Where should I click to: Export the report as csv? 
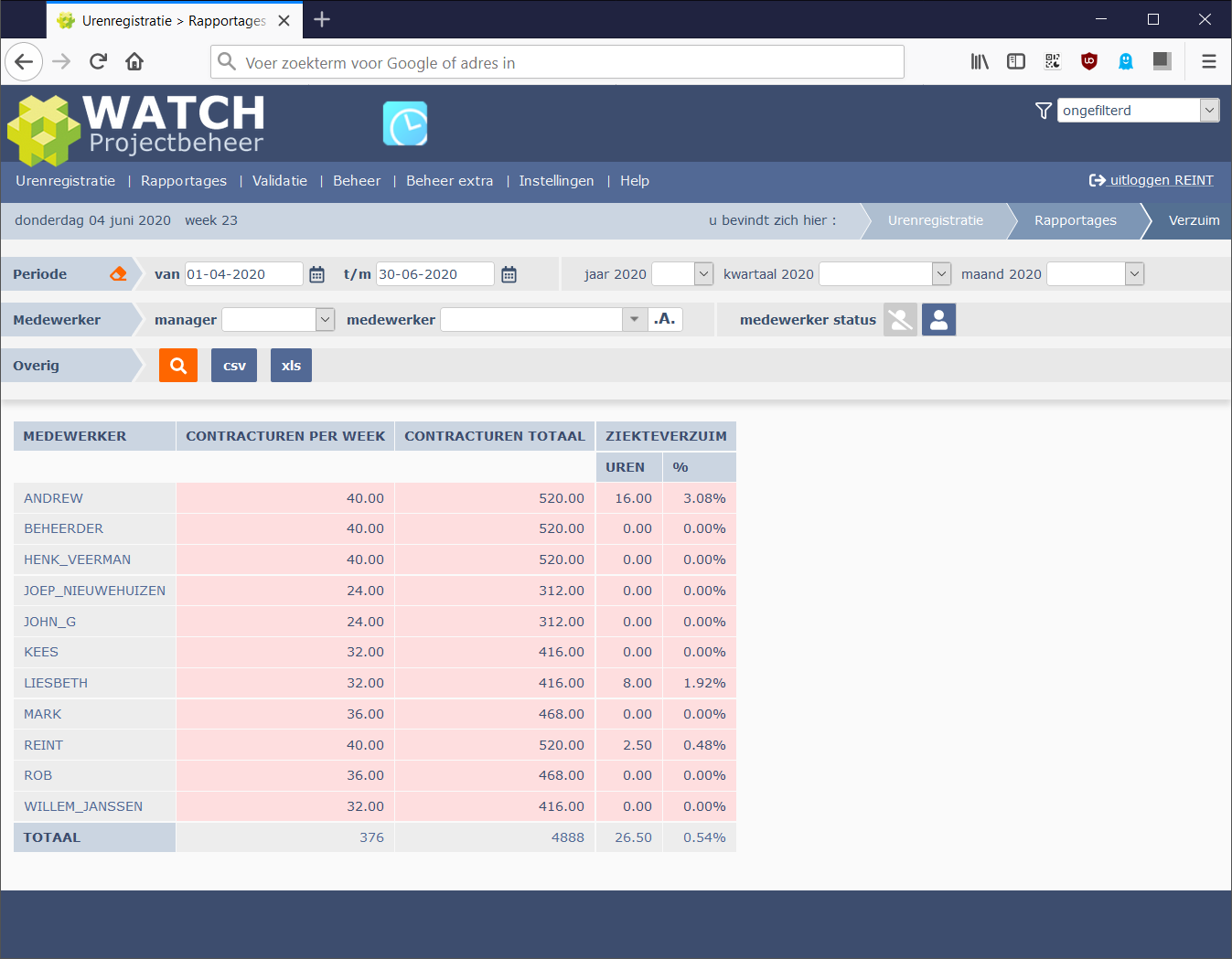[x=234, y=366]
